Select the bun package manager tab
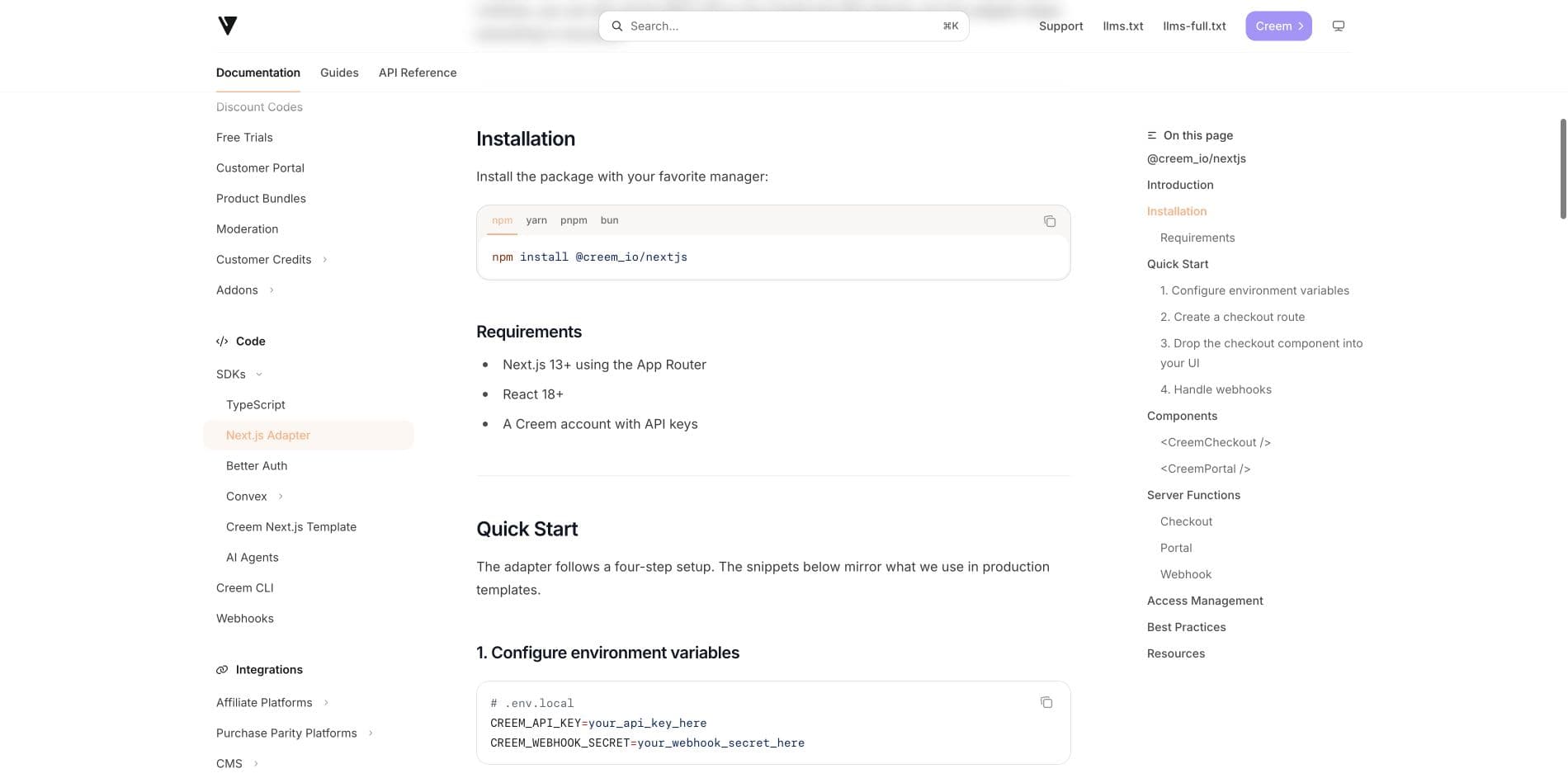This screenshot has height=778, width=1568. point(610,220)
